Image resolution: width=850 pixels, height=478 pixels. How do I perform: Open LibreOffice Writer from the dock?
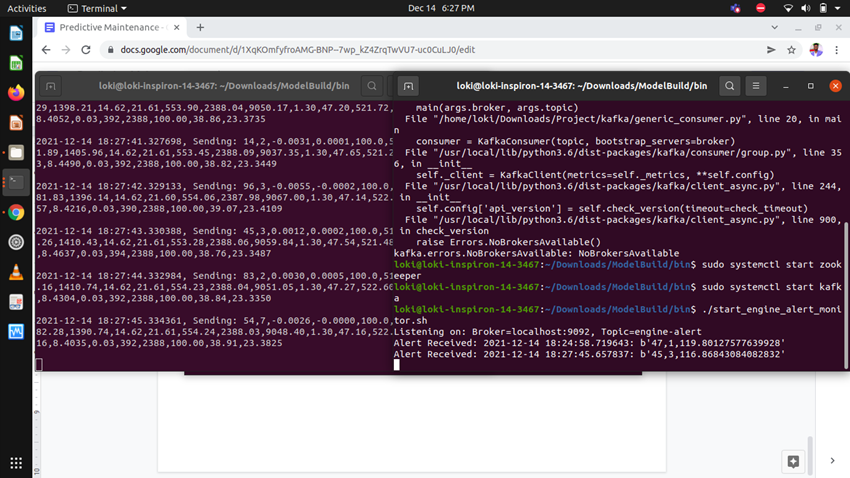16,34
